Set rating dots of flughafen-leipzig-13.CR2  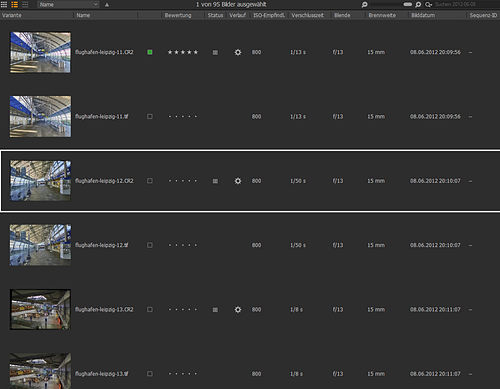click(x=183, y=310)
